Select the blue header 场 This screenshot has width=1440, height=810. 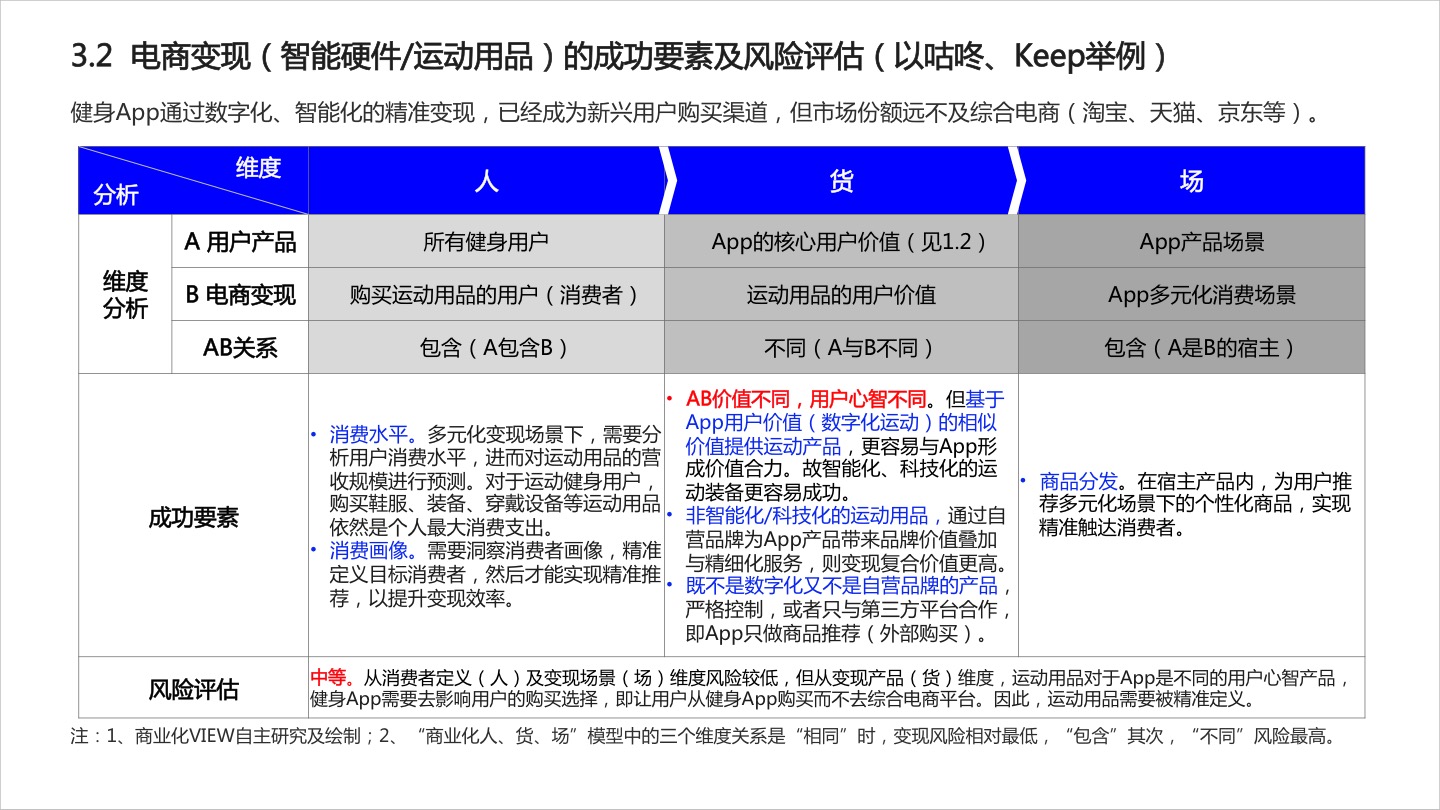click(1191, 181)
